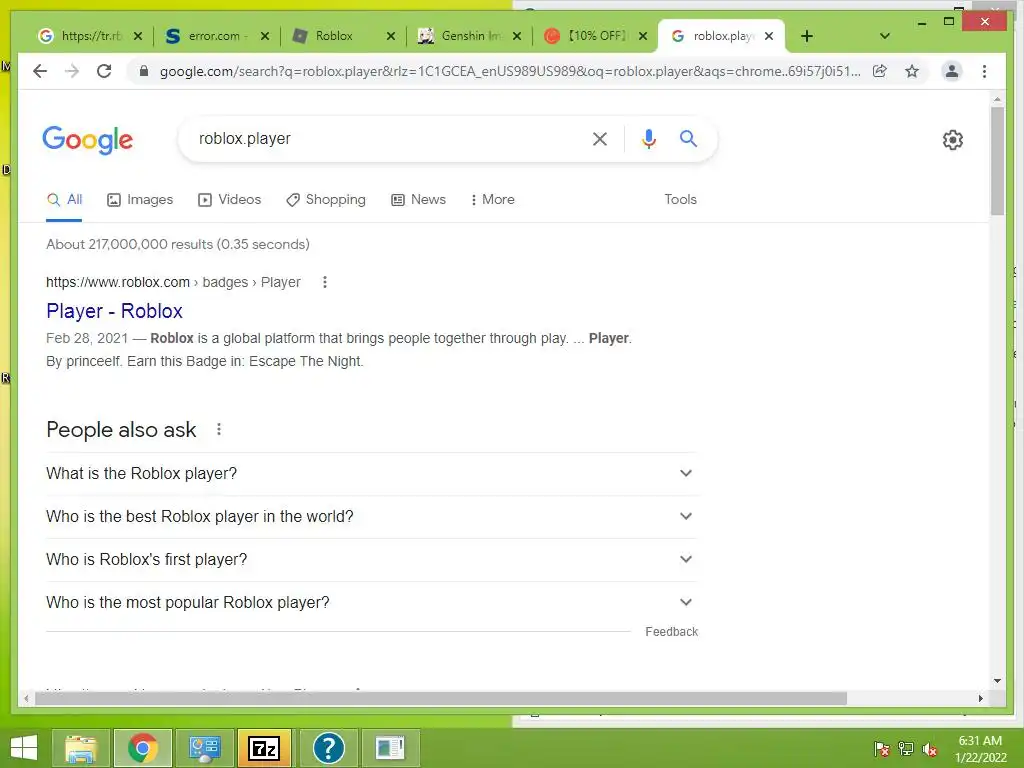The image size is (1024, 768).
Task: Open search Tools
Action: (x=680, y=200)
